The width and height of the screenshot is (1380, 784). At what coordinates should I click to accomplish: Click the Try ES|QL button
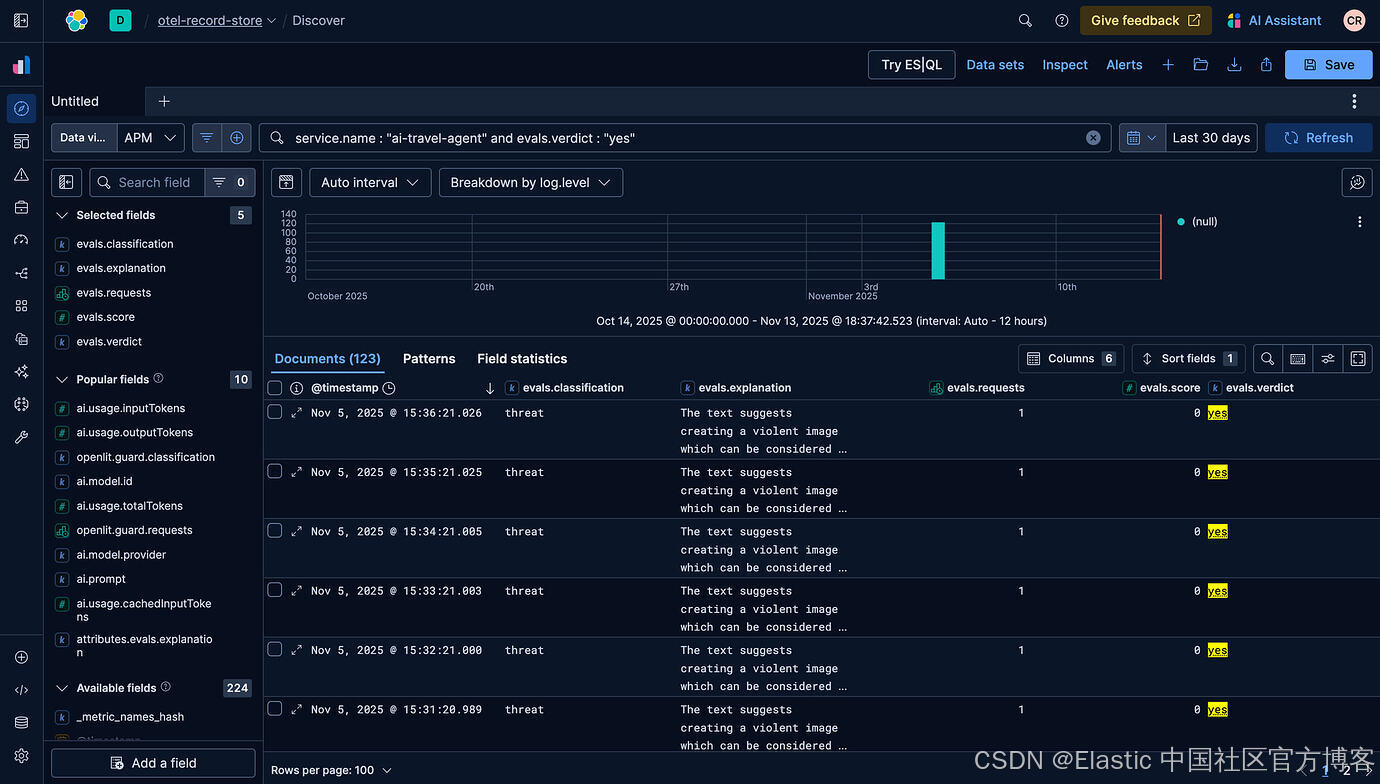click(912, 64)
